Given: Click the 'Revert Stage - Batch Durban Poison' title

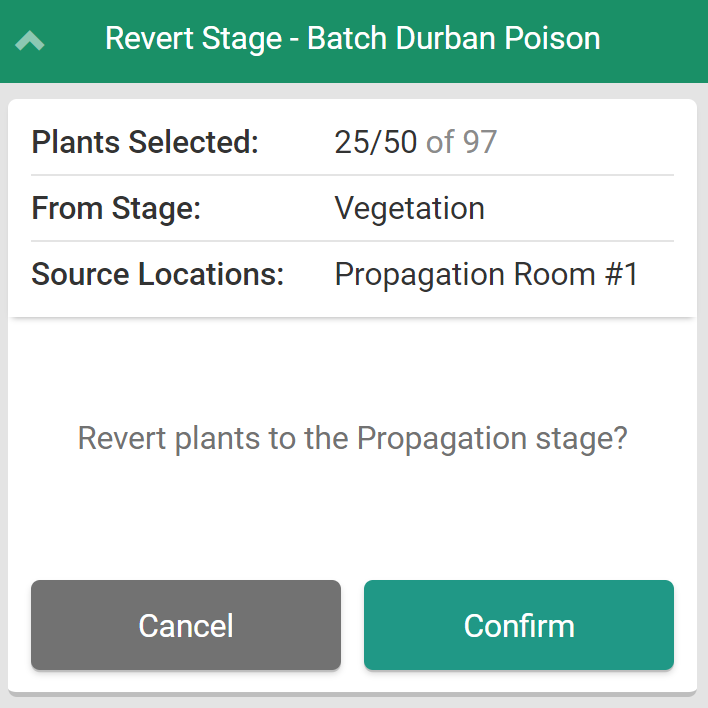Looking at the screenshot, I should (352, 39).
